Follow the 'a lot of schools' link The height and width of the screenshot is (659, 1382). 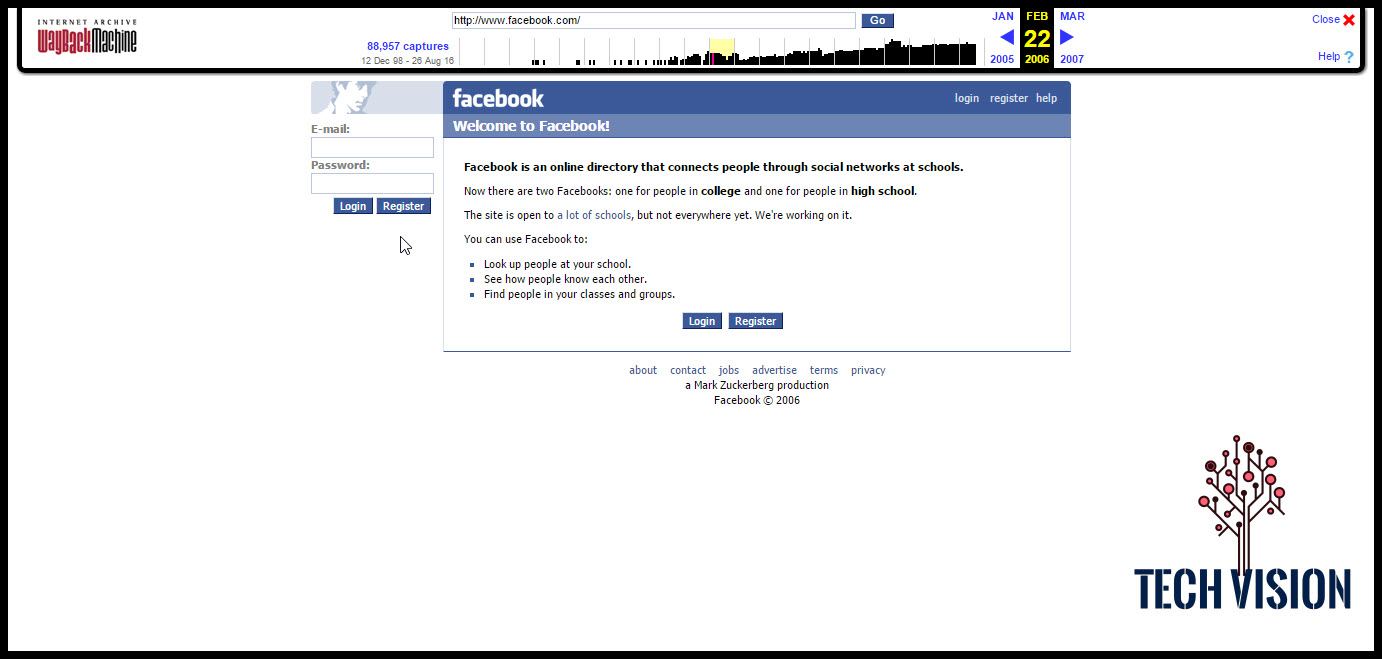(594, 215)
